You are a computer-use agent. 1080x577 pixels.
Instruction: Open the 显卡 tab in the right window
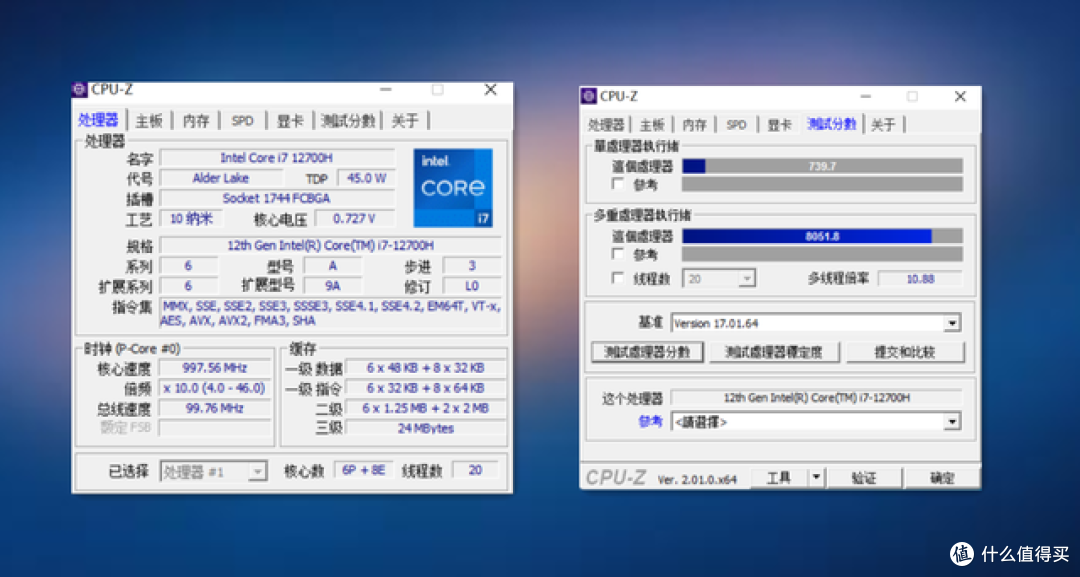[x=779, y=125]
